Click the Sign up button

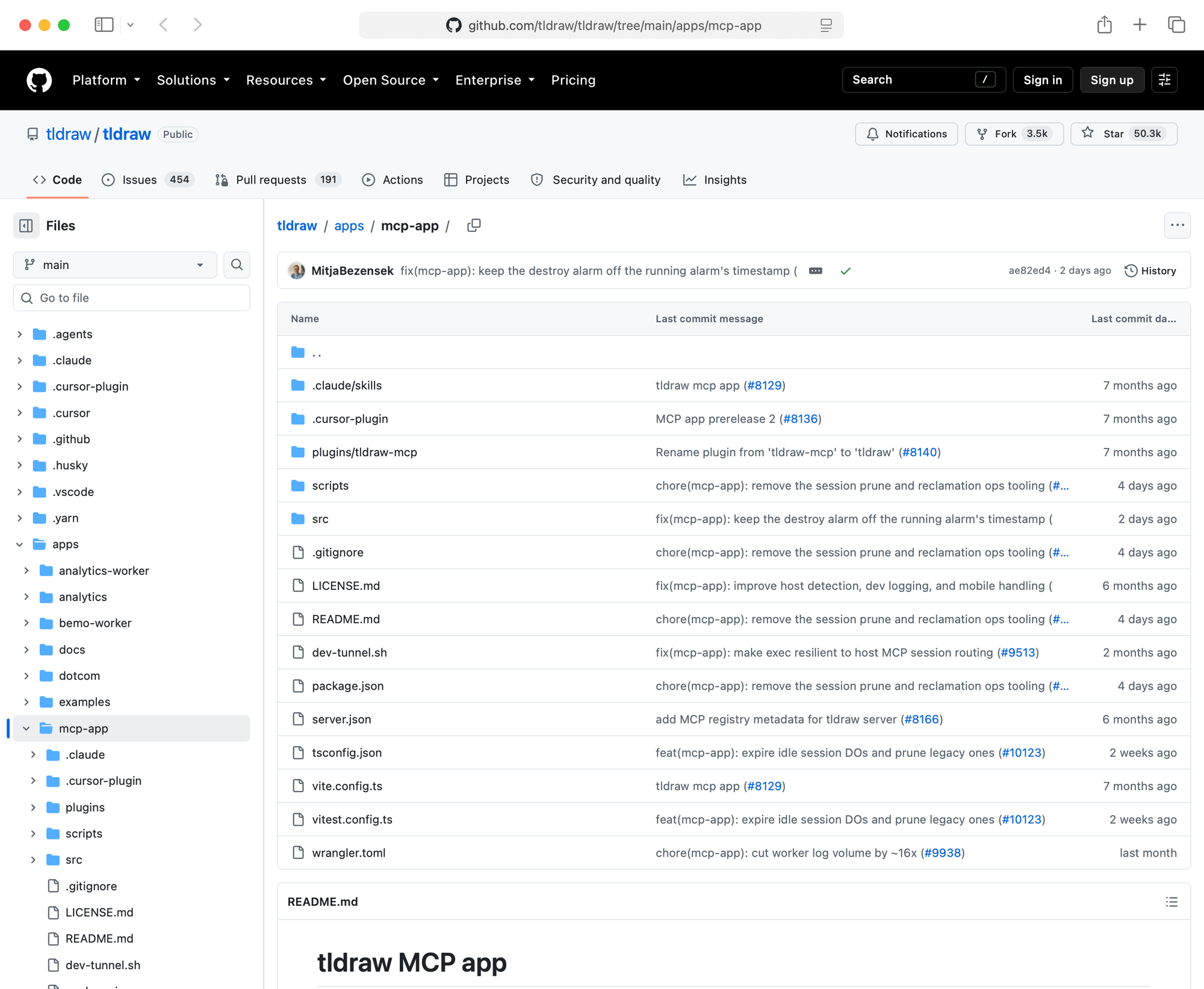coord(1112,80)
